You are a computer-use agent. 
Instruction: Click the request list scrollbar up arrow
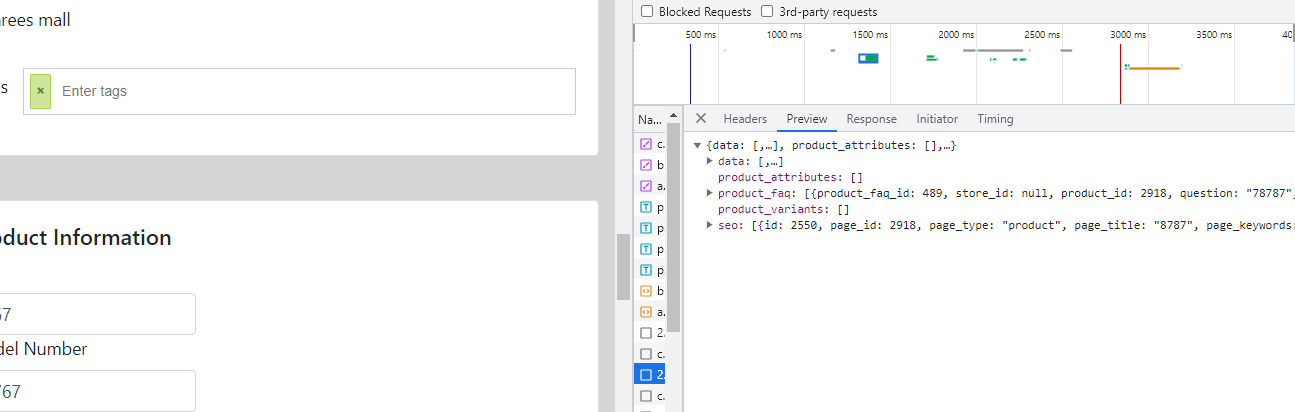[674, 117]
